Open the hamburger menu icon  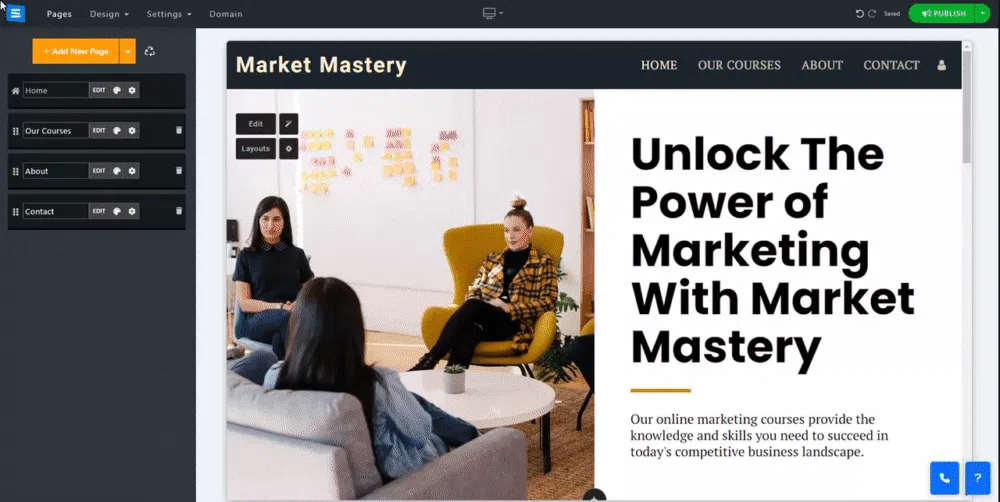coord(15,13)
